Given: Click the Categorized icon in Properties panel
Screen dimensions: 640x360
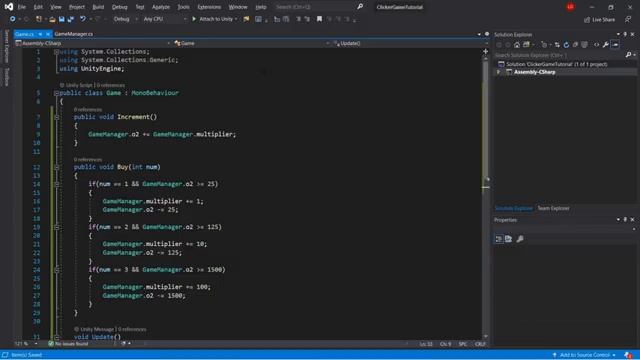Looking at the screenshot, I should point(499,239).
